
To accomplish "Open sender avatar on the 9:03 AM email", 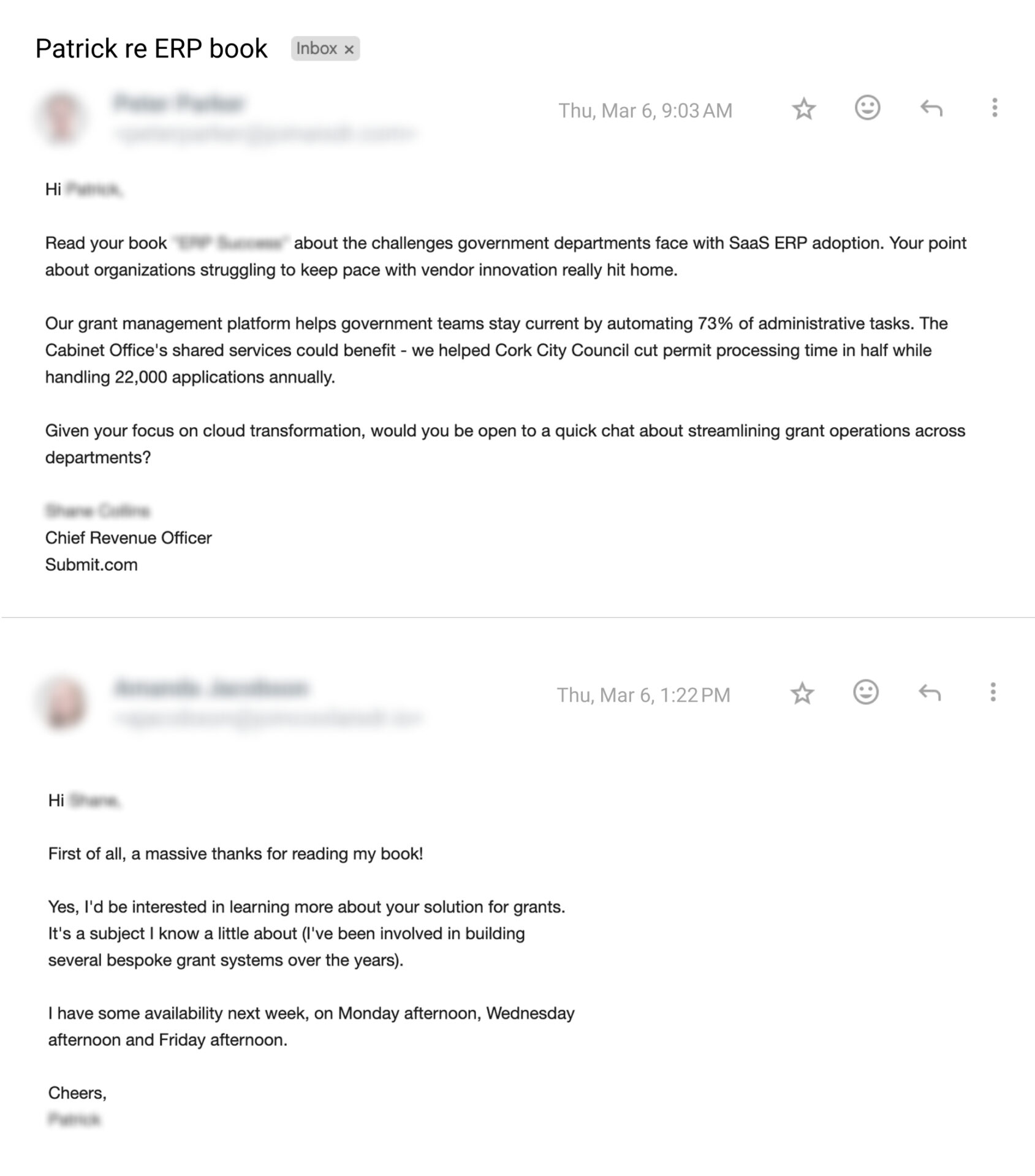I will click(62, 116).
